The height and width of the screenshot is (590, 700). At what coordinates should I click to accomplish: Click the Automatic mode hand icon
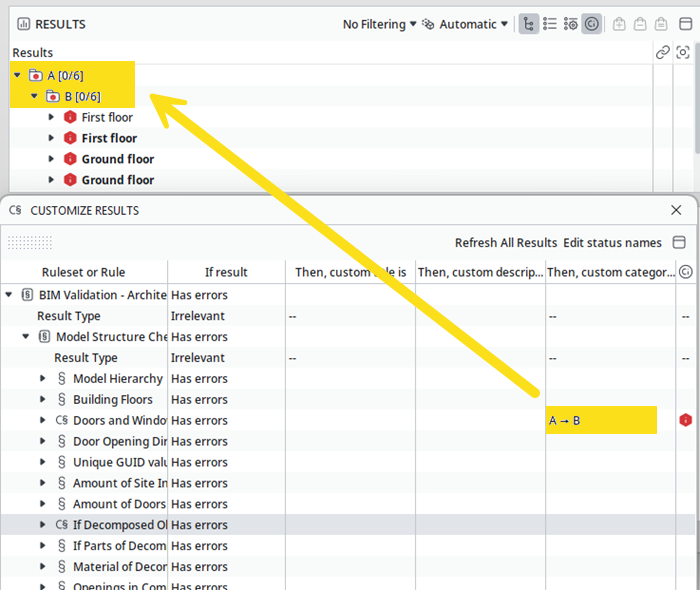[x=428, y=24]
